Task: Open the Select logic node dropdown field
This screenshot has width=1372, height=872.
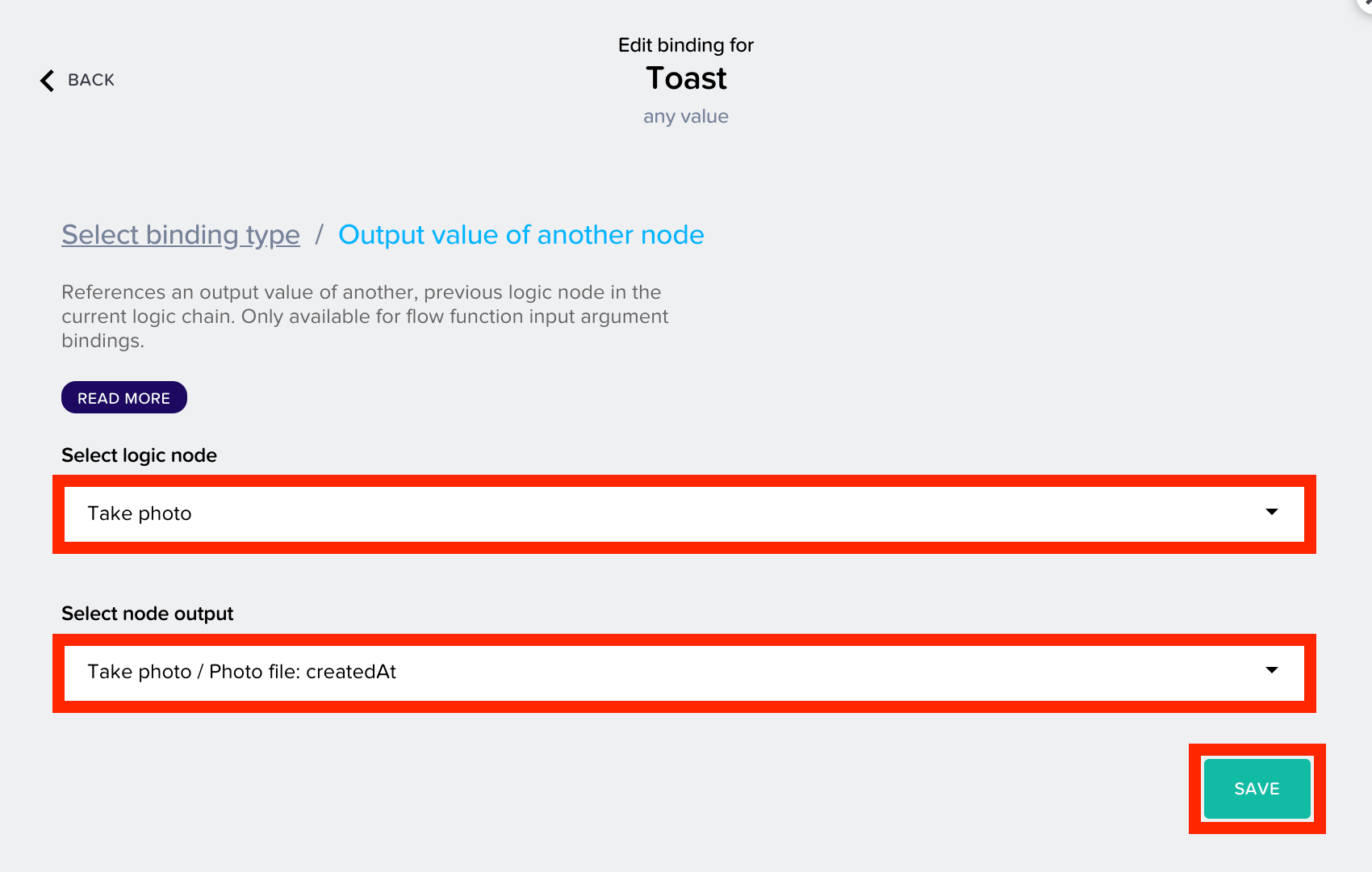Action: 684,514
